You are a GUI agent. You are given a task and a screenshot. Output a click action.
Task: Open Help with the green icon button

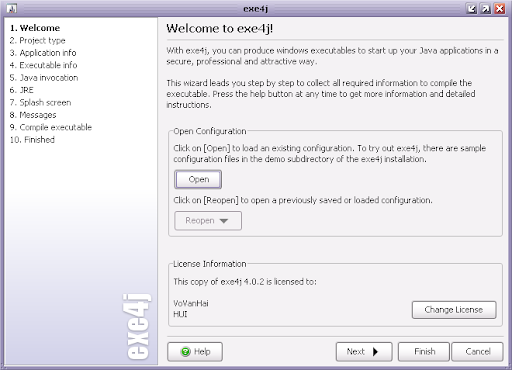[195, 352]
